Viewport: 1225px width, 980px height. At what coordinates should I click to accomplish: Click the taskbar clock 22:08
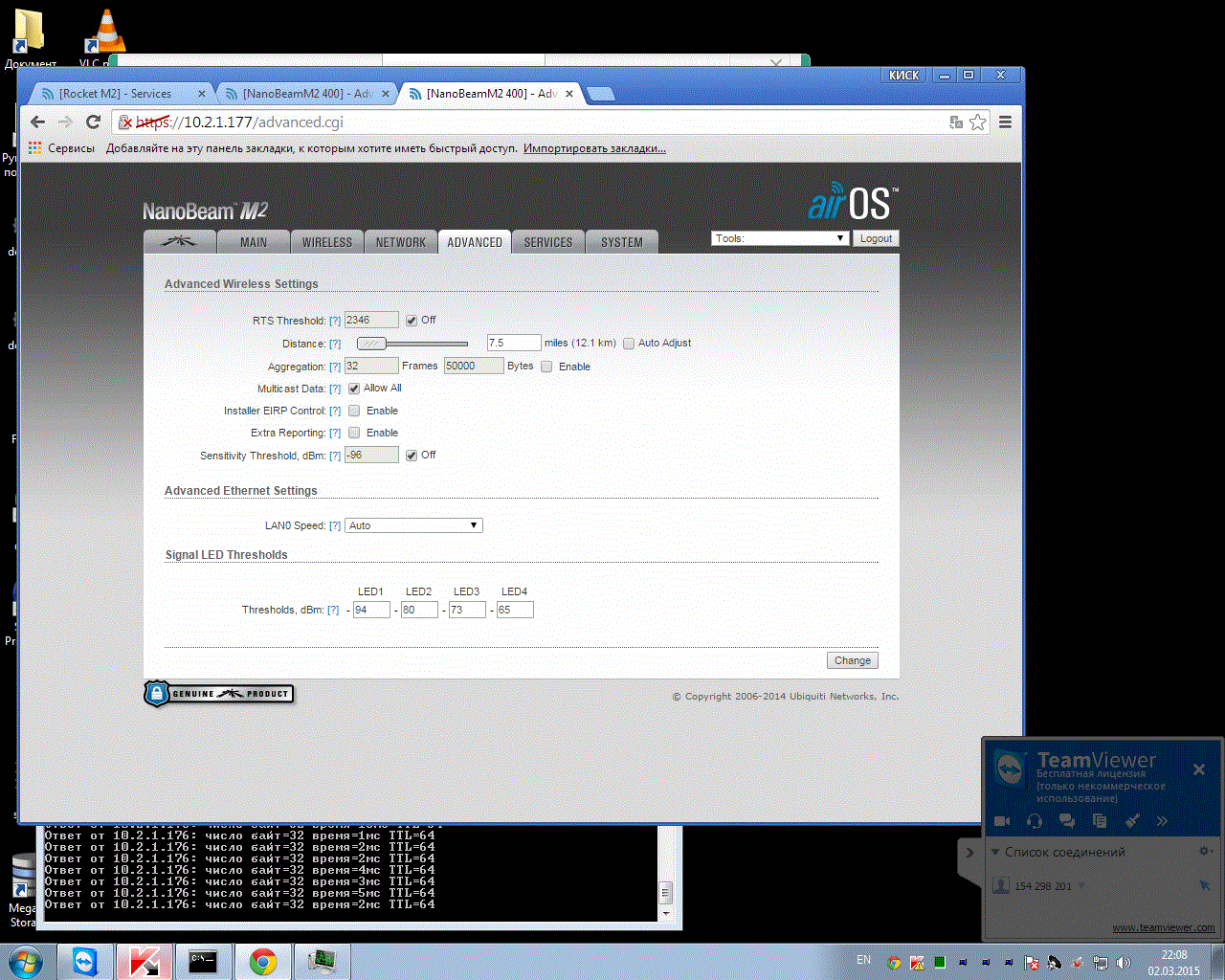(1174, 954)
